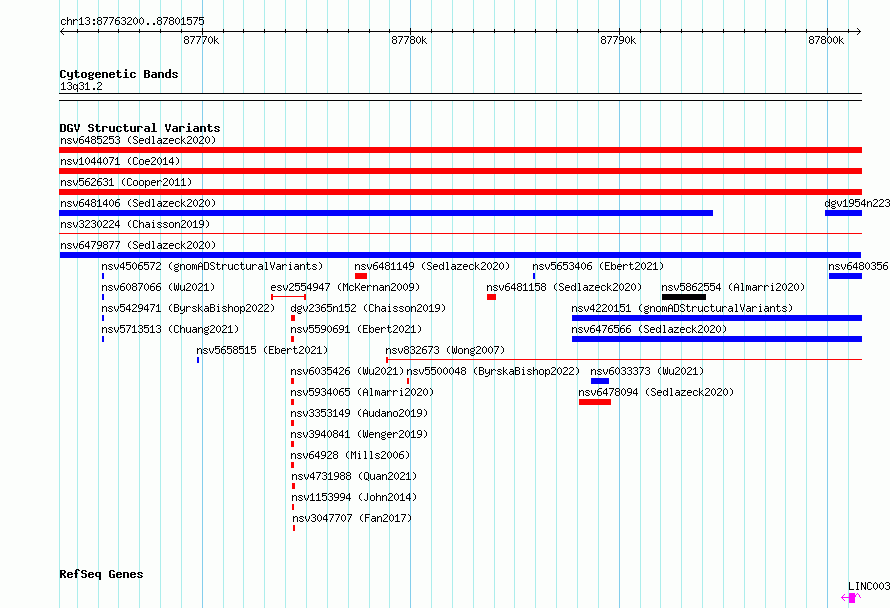Open the nsv5429471 (ByrskaBishop2022) label
890x608 pixels.
[x=188, y=308]
